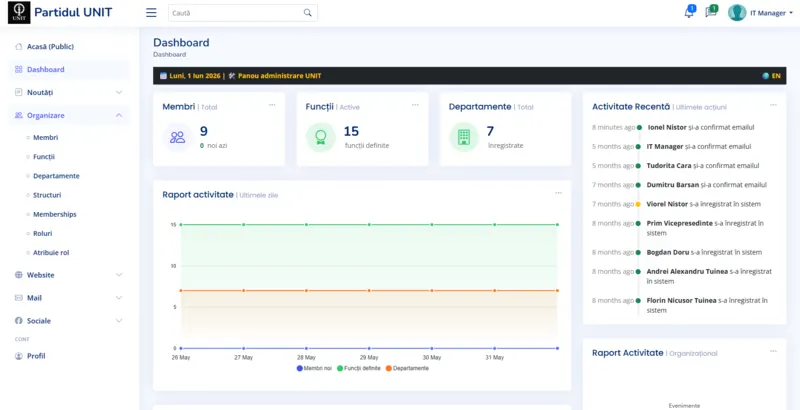The height and width of the screenshot is (410, 800).
Task: Click the IT Manager avatar
Action: (x=737, y=13)
